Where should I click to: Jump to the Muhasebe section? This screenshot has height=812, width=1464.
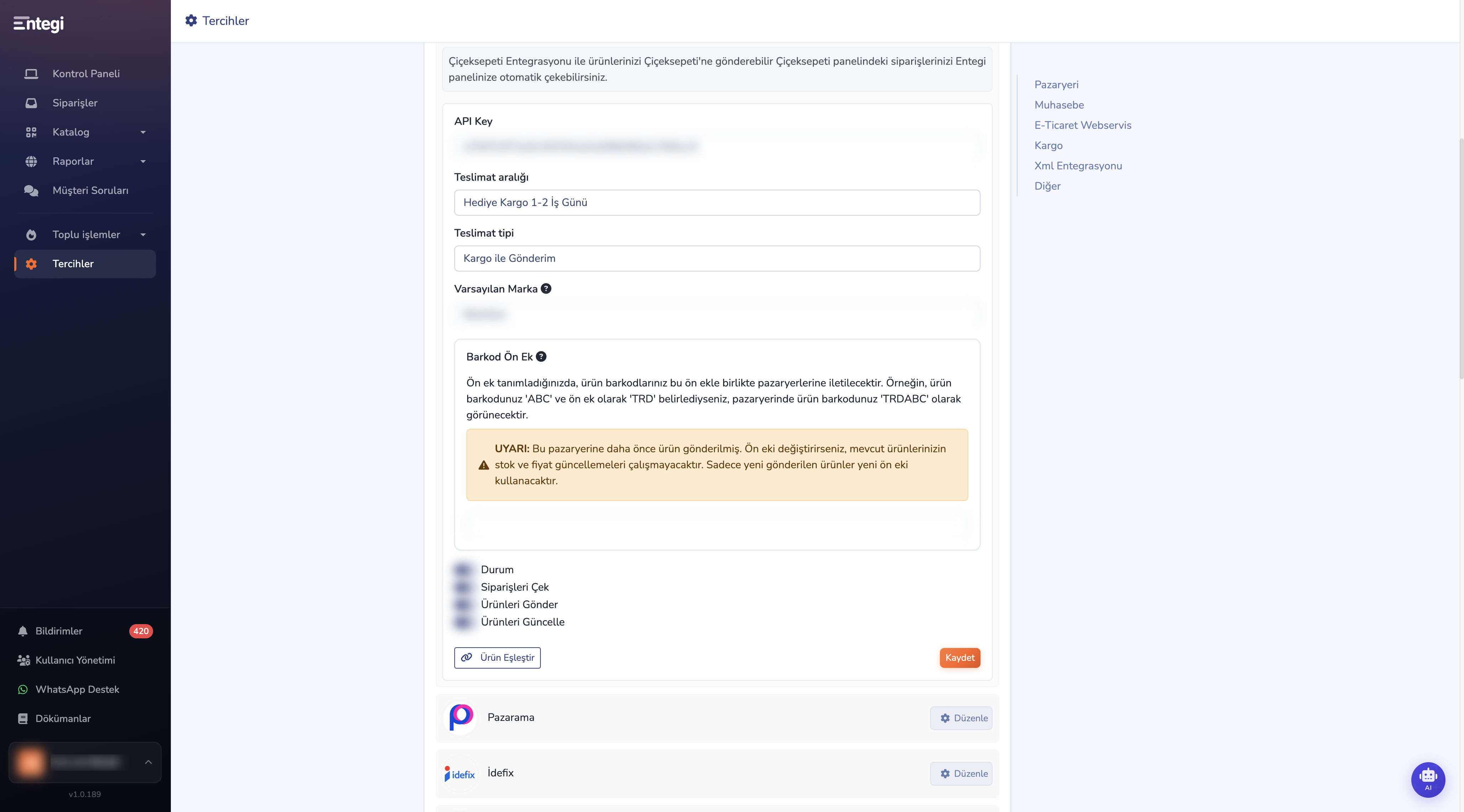coord(1059,105)
